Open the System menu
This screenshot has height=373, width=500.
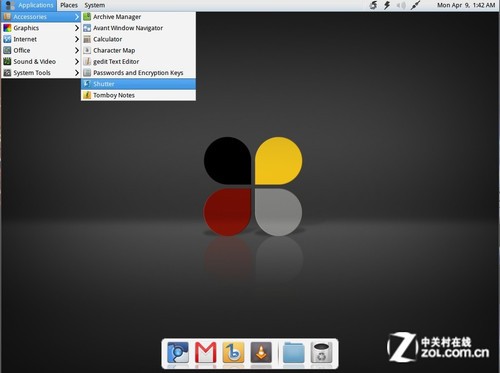tap(95, 5)
